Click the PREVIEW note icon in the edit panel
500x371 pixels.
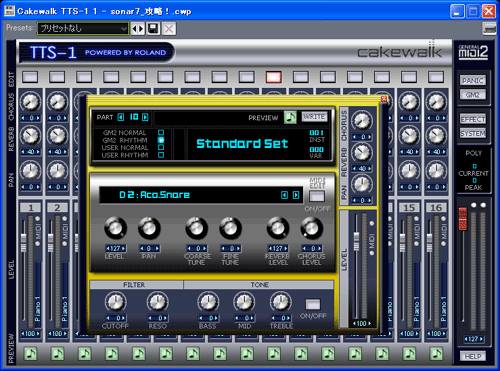pos(290,117)
